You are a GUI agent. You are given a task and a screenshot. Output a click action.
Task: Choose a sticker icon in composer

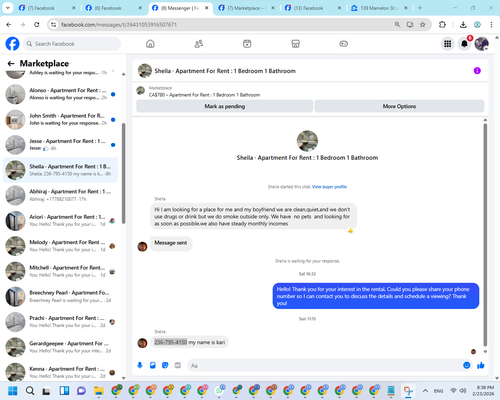point(165,365)
